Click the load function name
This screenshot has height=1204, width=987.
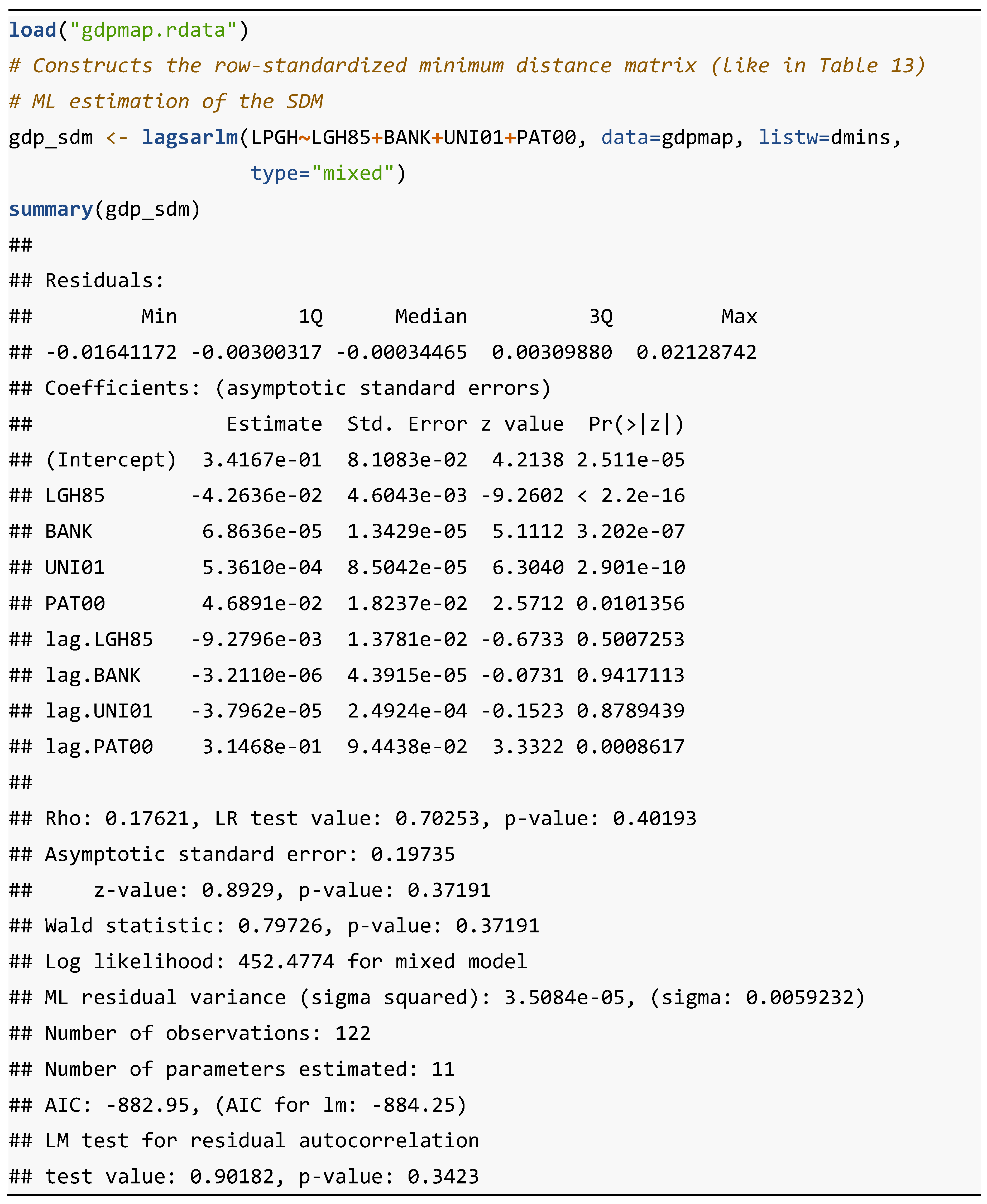pyautogui.click(x=32, y=30)
